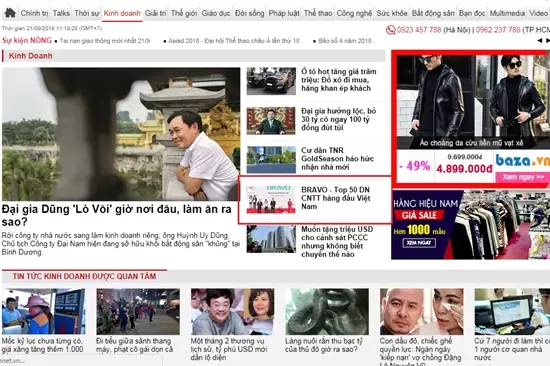Open the Bạn đọc section
Image resolution: width=550 pixels, height=366 pixels.
pyautogui.click(x=472, y=13)
